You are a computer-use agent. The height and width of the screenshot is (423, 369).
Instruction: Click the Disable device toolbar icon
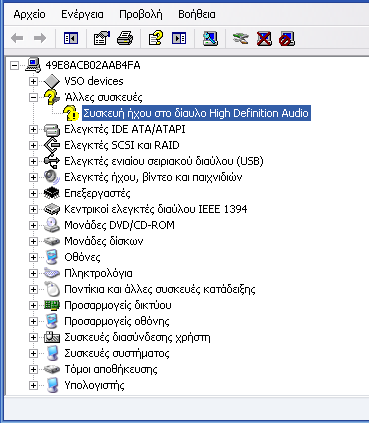287,38
